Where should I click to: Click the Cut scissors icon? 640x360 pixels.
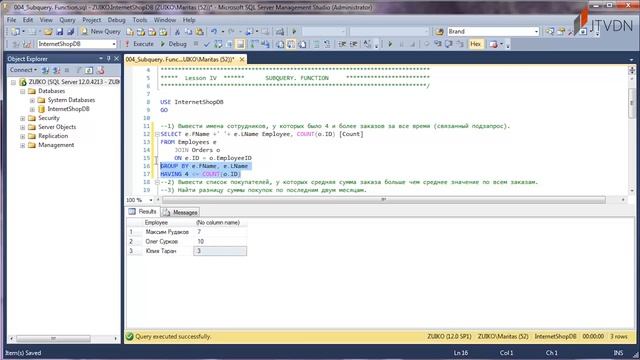tap(177, 31)
